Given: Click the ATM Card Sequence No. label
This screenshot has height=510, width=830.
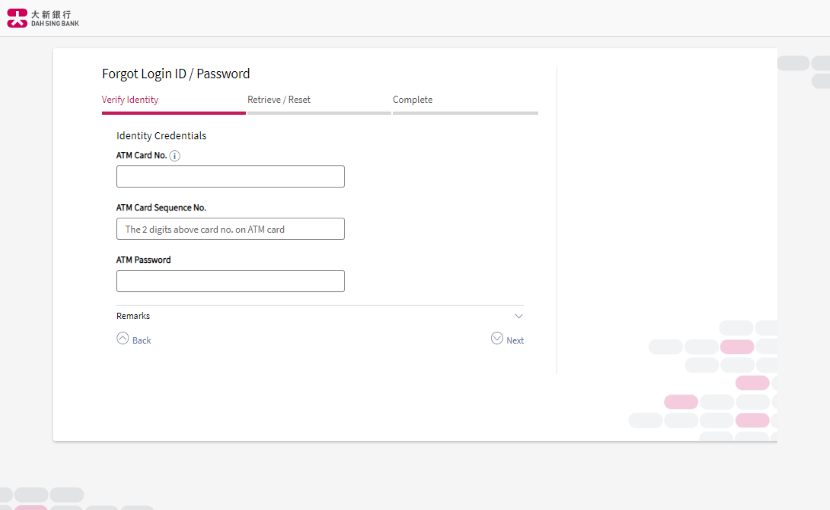Looking at the screenshot, I should click(x=161, y=208).
